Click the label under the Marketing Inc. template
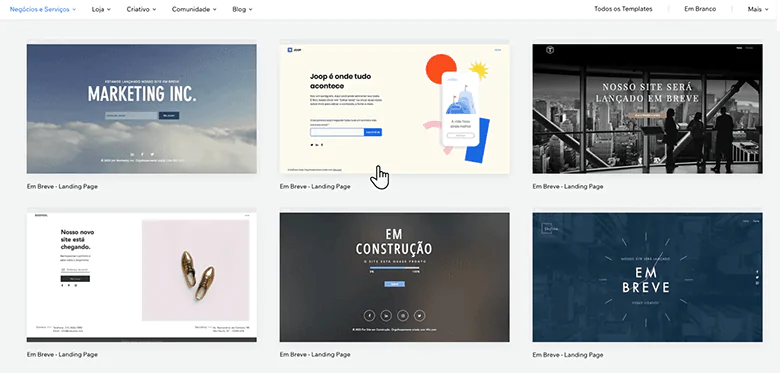The image size is (780, 373). [62, 186]
